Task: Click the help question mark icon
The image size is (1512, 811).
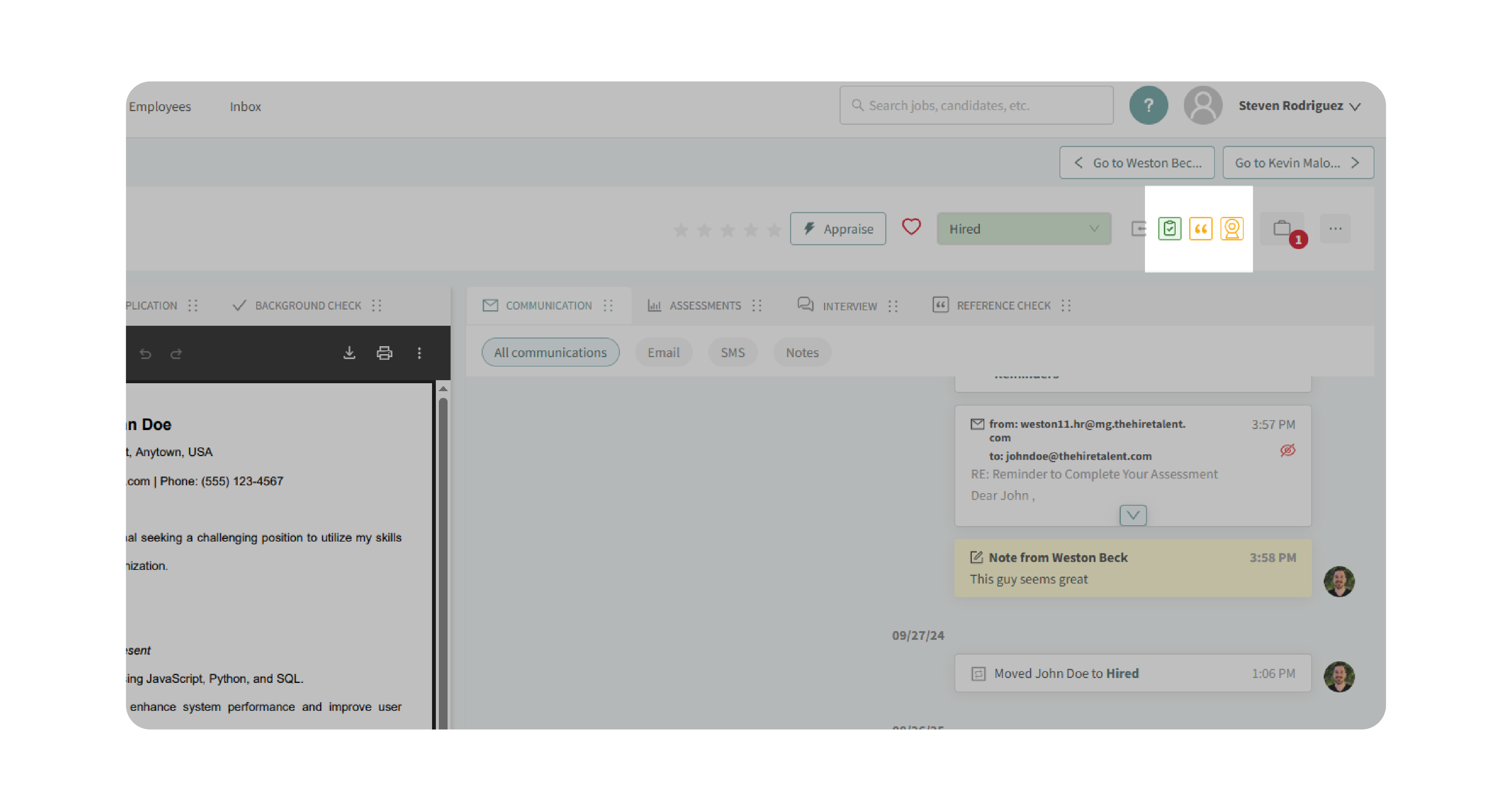Action: click(1148, 106)
